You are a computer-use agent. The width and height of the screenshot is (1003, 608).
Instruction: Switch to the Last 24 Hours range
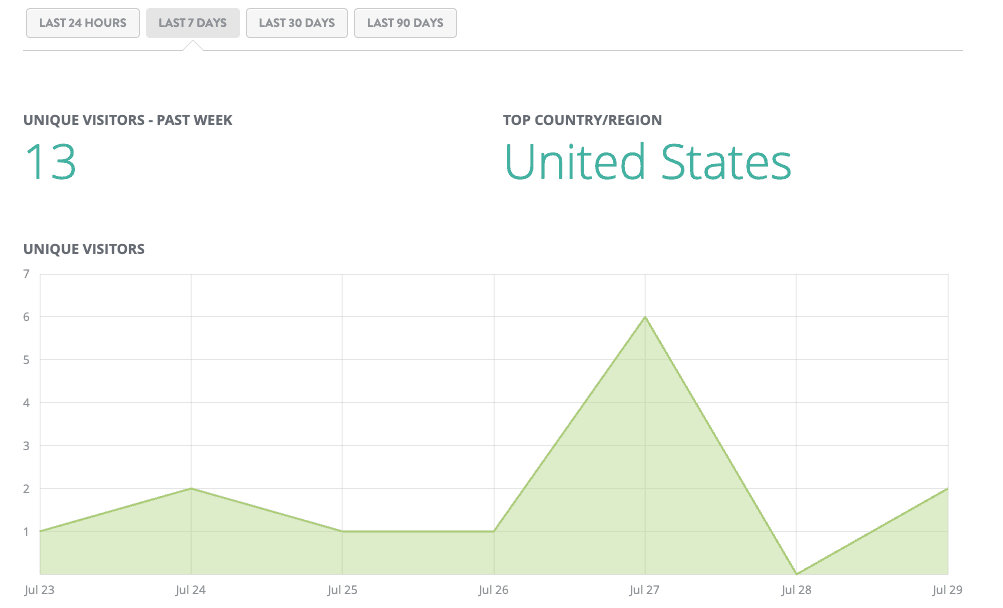coord(83,23)
